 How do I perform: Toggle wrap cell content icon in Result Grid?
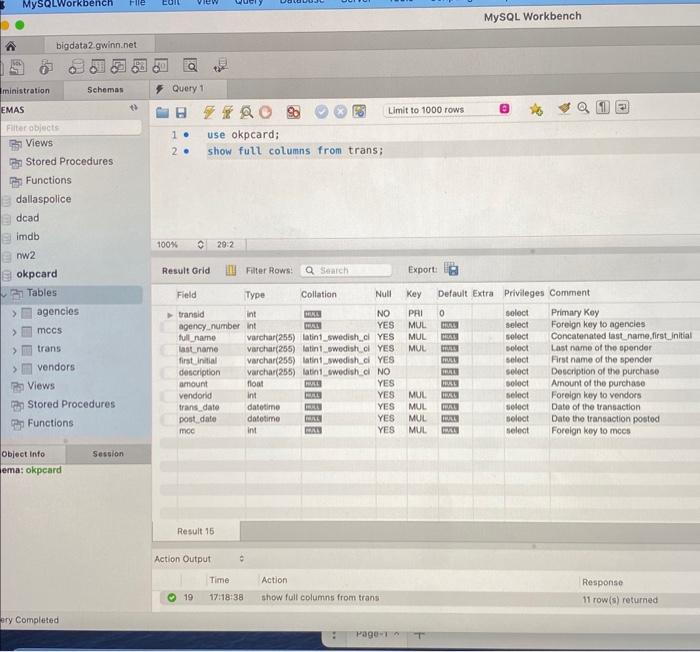[230, 270]
